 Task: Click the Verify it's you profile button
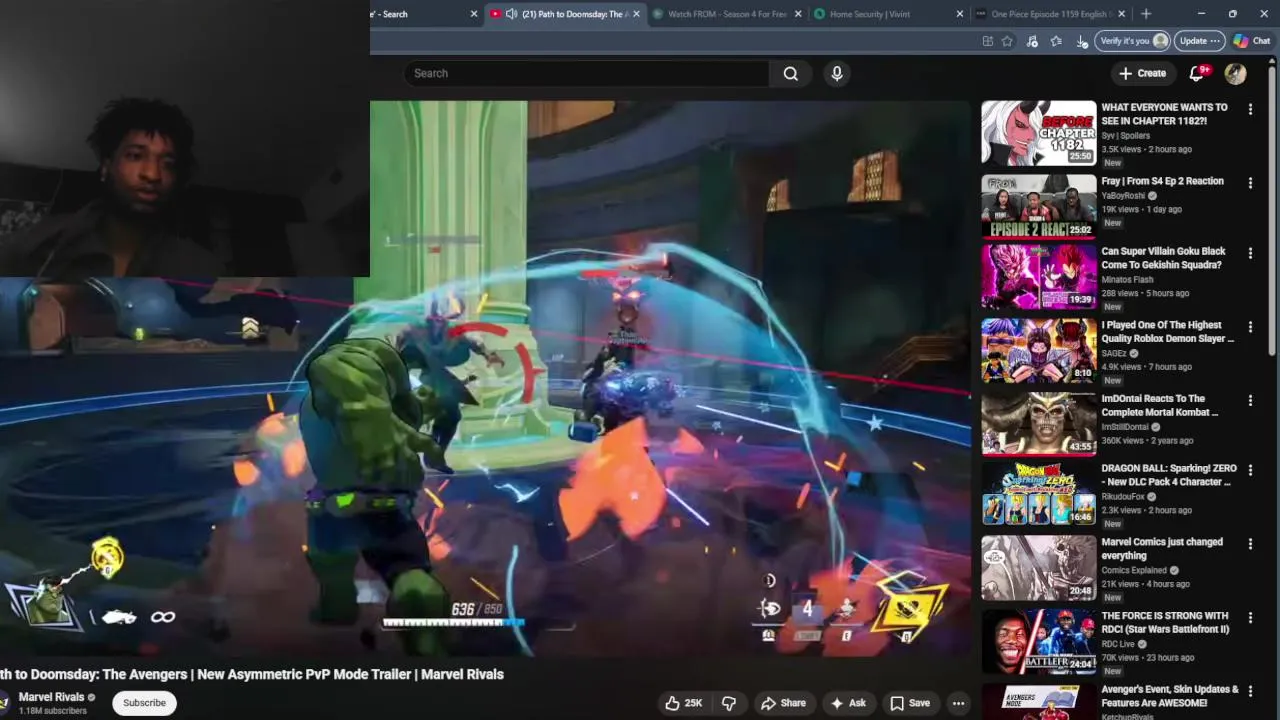(1133, 41)
